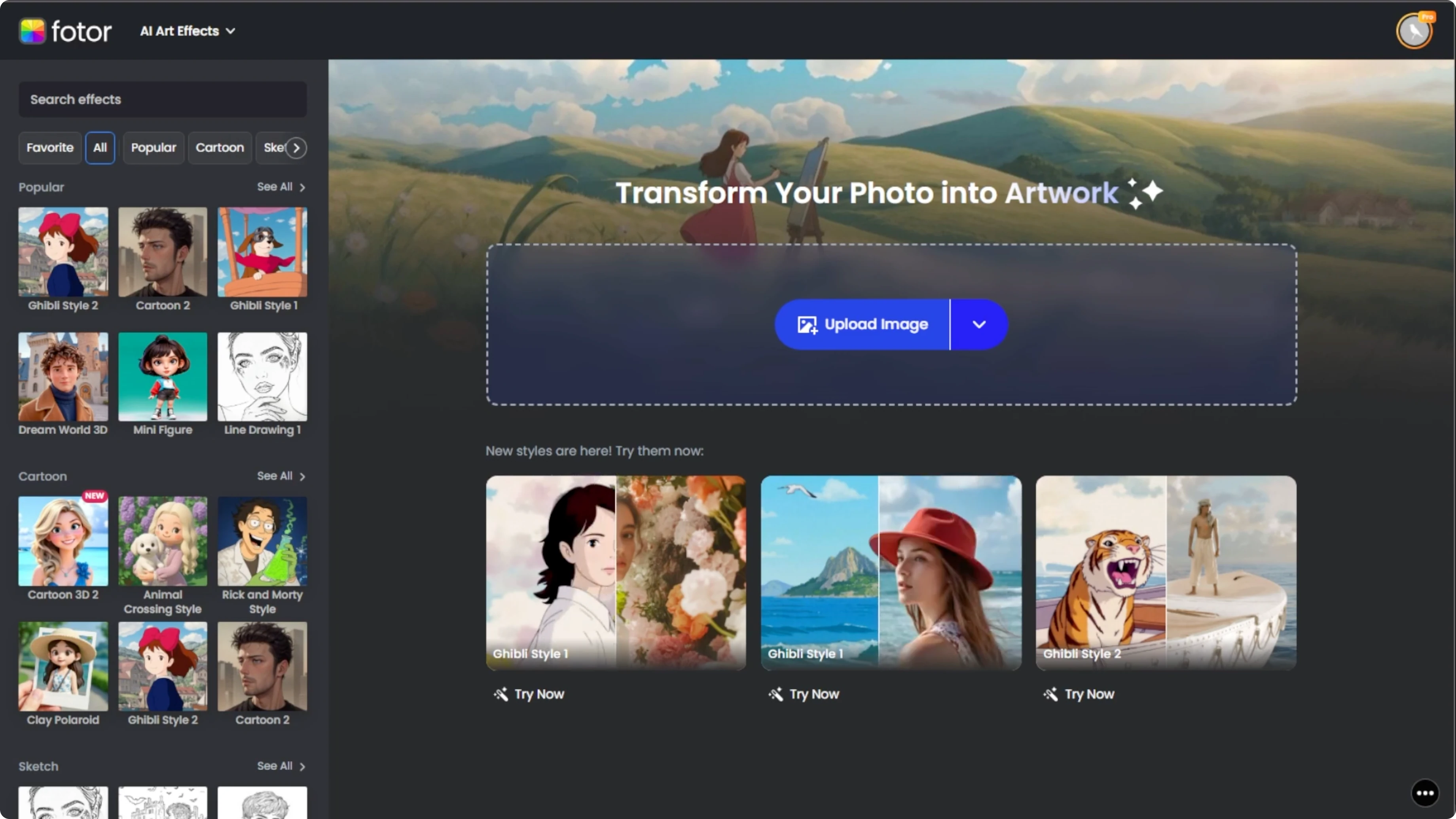The height and width of the screenshot is (819, 1456).
Task: Choose the Mini Figure effect
Action: [163, 384]
